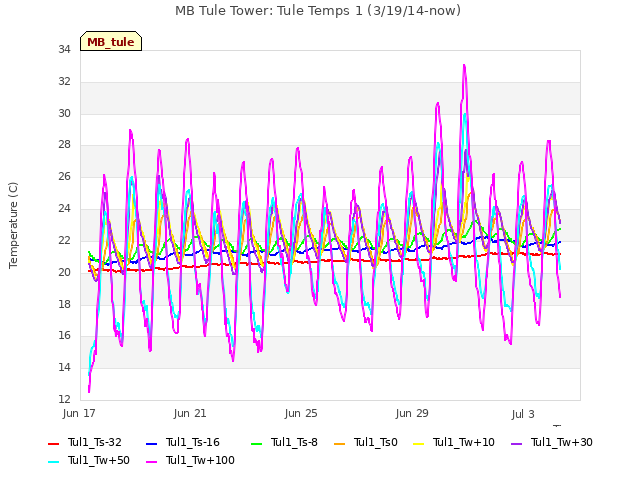This screenshot has width=640, height=480.
Task: Click the 18 y-axis tick label
Action: 64,304
